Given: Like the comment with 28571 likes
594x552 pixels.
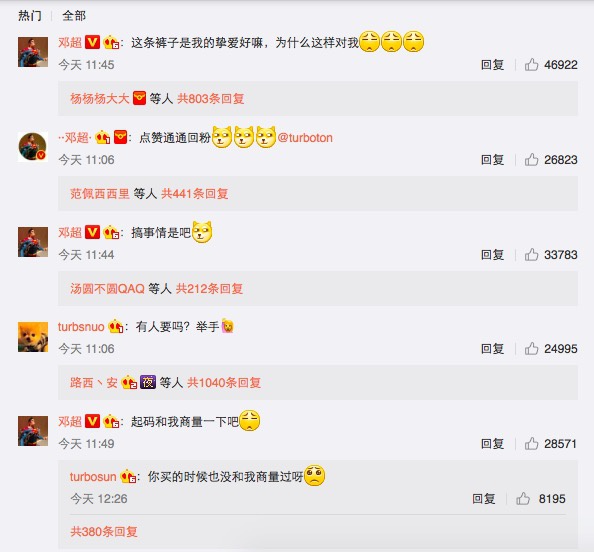Looking at the screenshot, I should pos(531,444).
